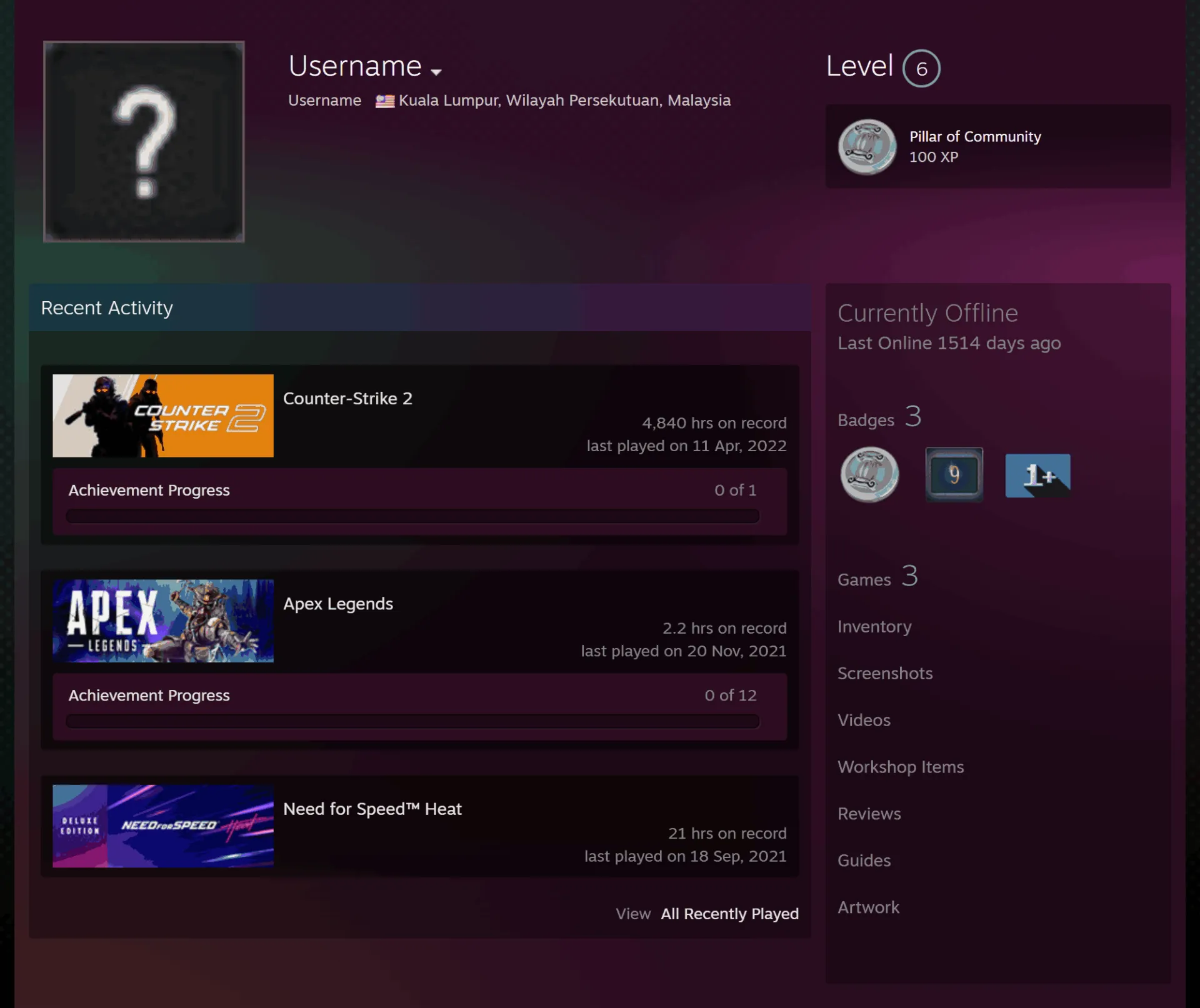Click the Pillar of Community badge name
Viewport: 1200px width, 1008px height.
[975, 136]
